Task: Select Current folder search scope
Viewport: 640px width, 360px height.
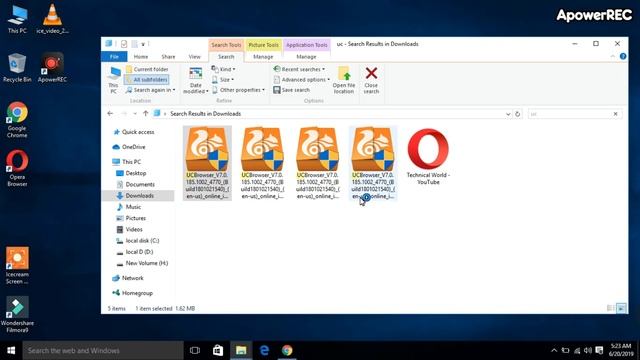Action: click(147, 69)
